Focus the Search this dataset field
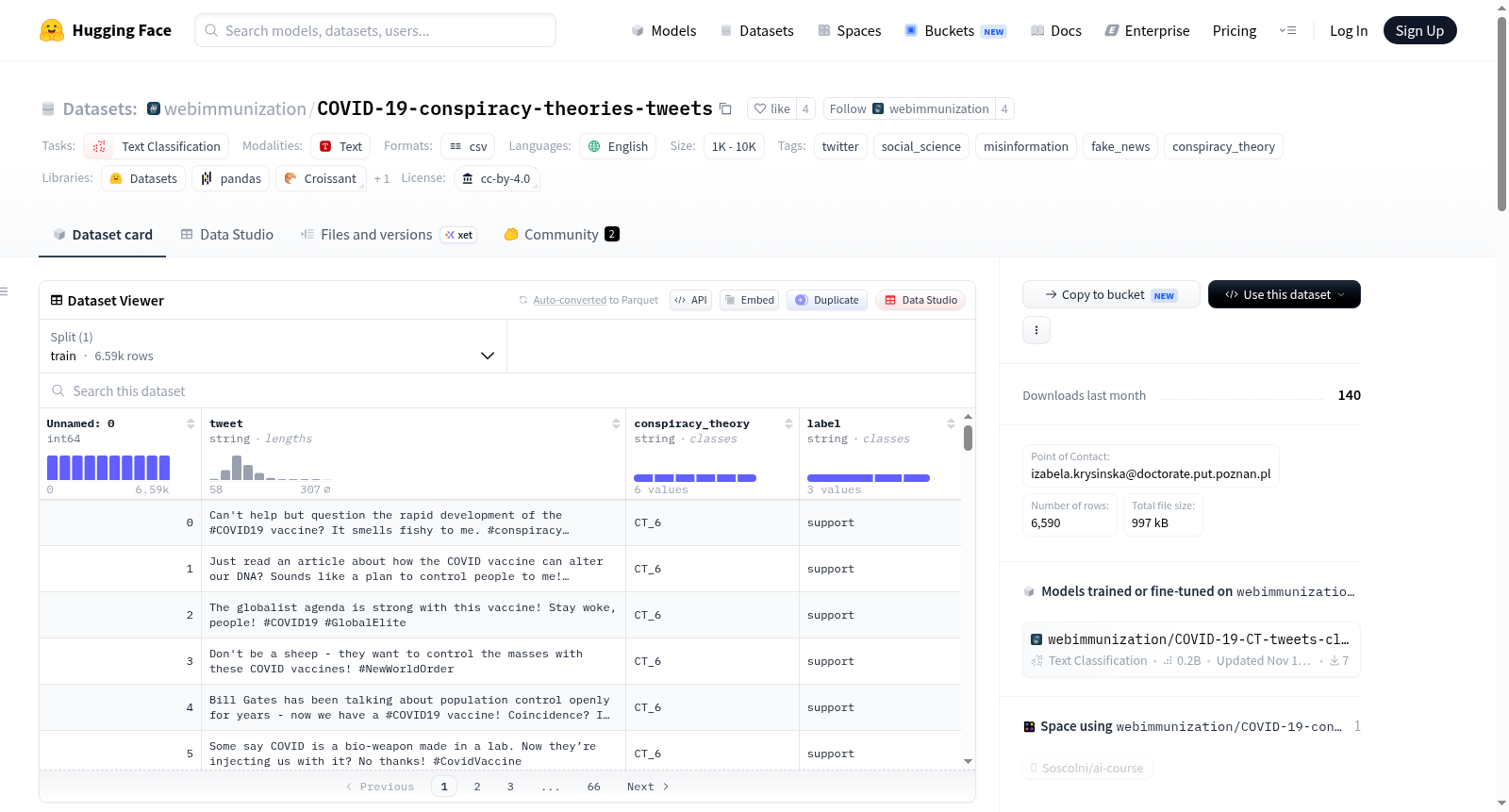 pos(507,390)
